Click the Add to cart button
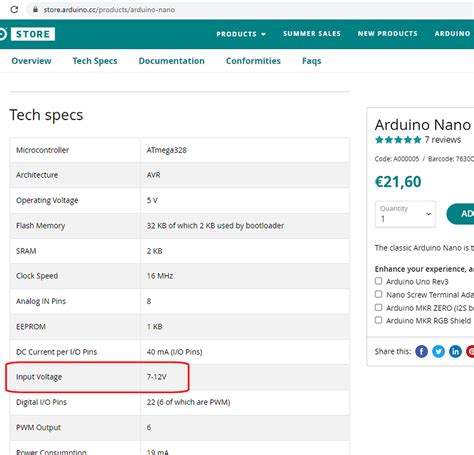This screenshot has width=474, height=455. click(460, 214)
